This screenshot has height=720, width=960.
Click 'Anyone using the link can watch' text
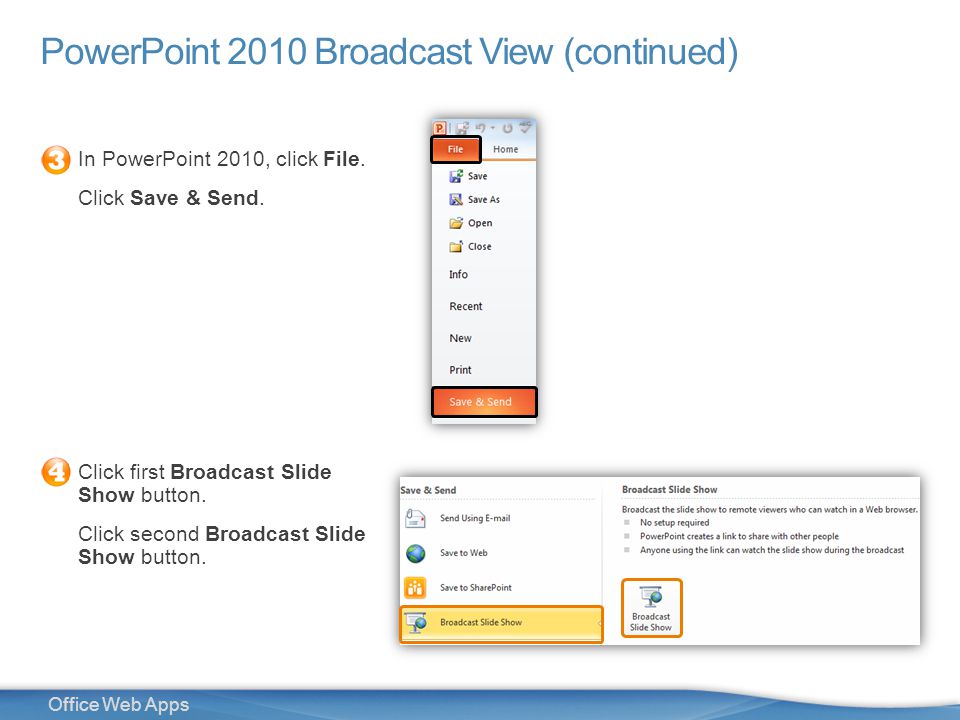(x=771, y=550)
